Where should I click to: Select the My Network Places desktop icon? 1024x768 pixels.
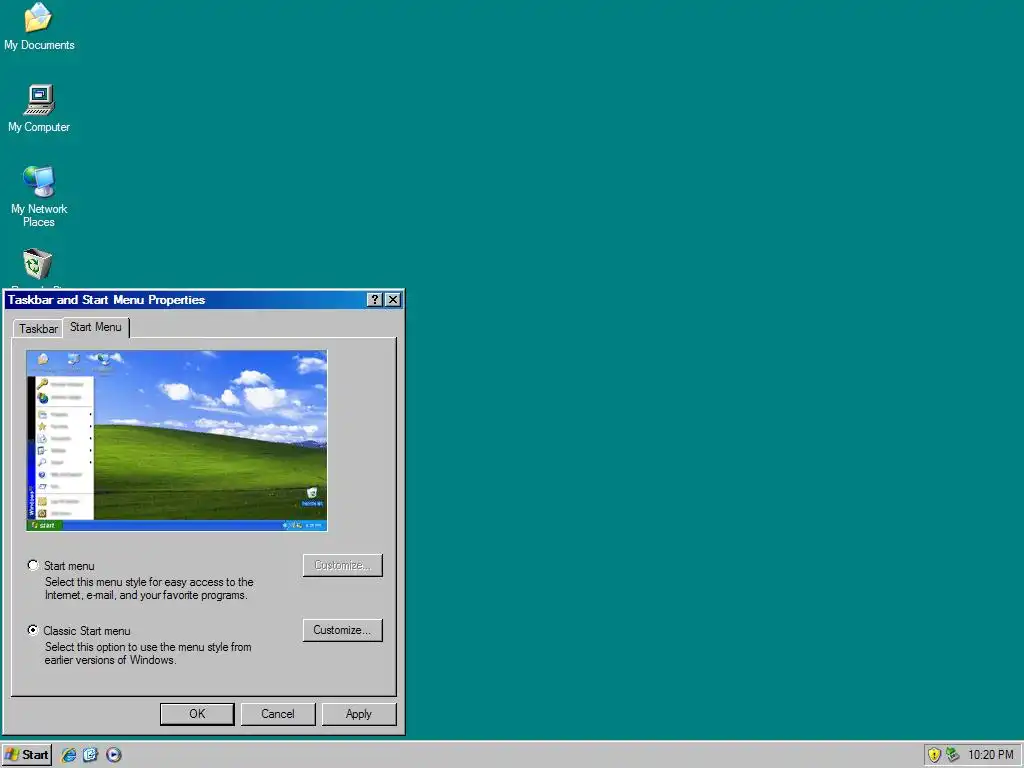coord(39,196)
